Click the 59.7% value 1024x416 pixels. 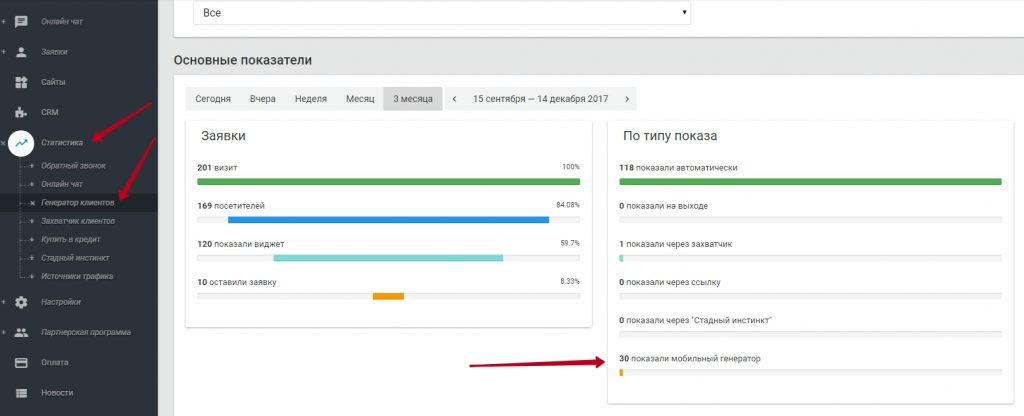(x=570, y=243)
